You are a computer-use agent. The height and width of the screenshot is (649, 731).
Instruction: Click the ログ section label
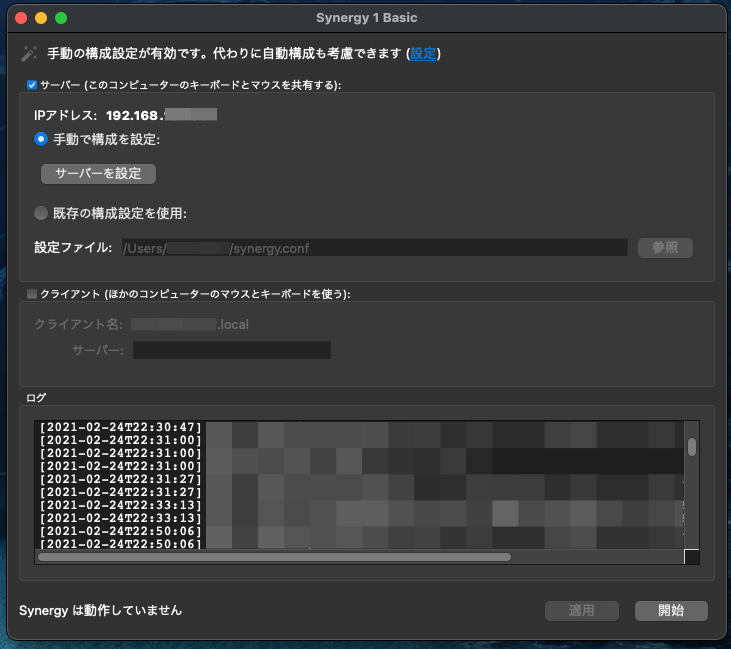(x=36, y=398)
